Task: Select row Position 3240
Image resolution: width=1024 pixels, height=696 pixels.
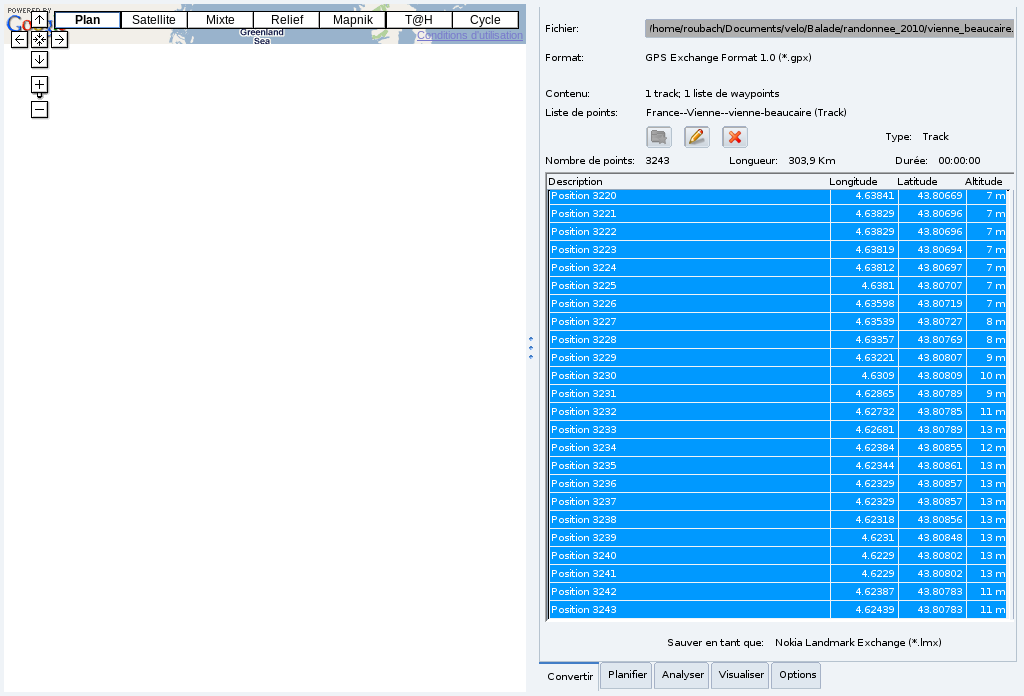Action: coord(777,555)
